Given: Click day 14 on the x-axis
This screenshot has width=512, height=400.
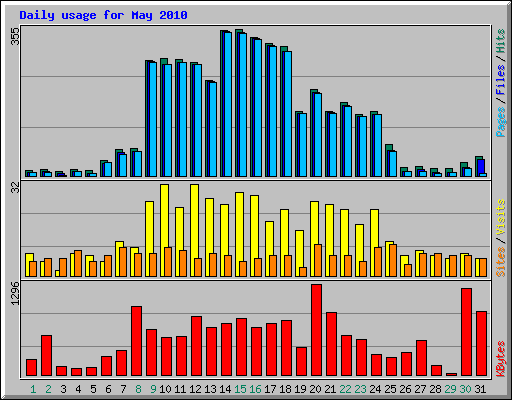Looking at the screenshot, I should (x=225, y=389).
